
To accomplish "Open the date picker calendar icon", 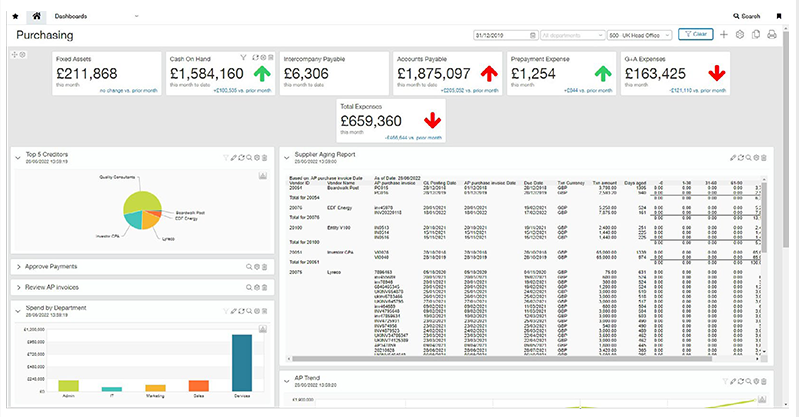I will coord(533,35).
